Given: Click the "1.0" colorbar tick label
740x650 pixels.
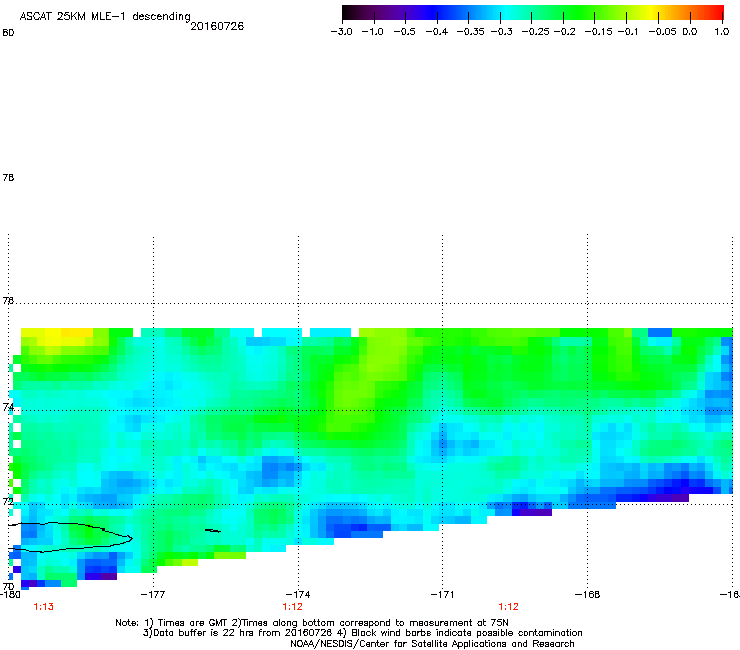Looking at the screenshot, I should coord(722,32).
